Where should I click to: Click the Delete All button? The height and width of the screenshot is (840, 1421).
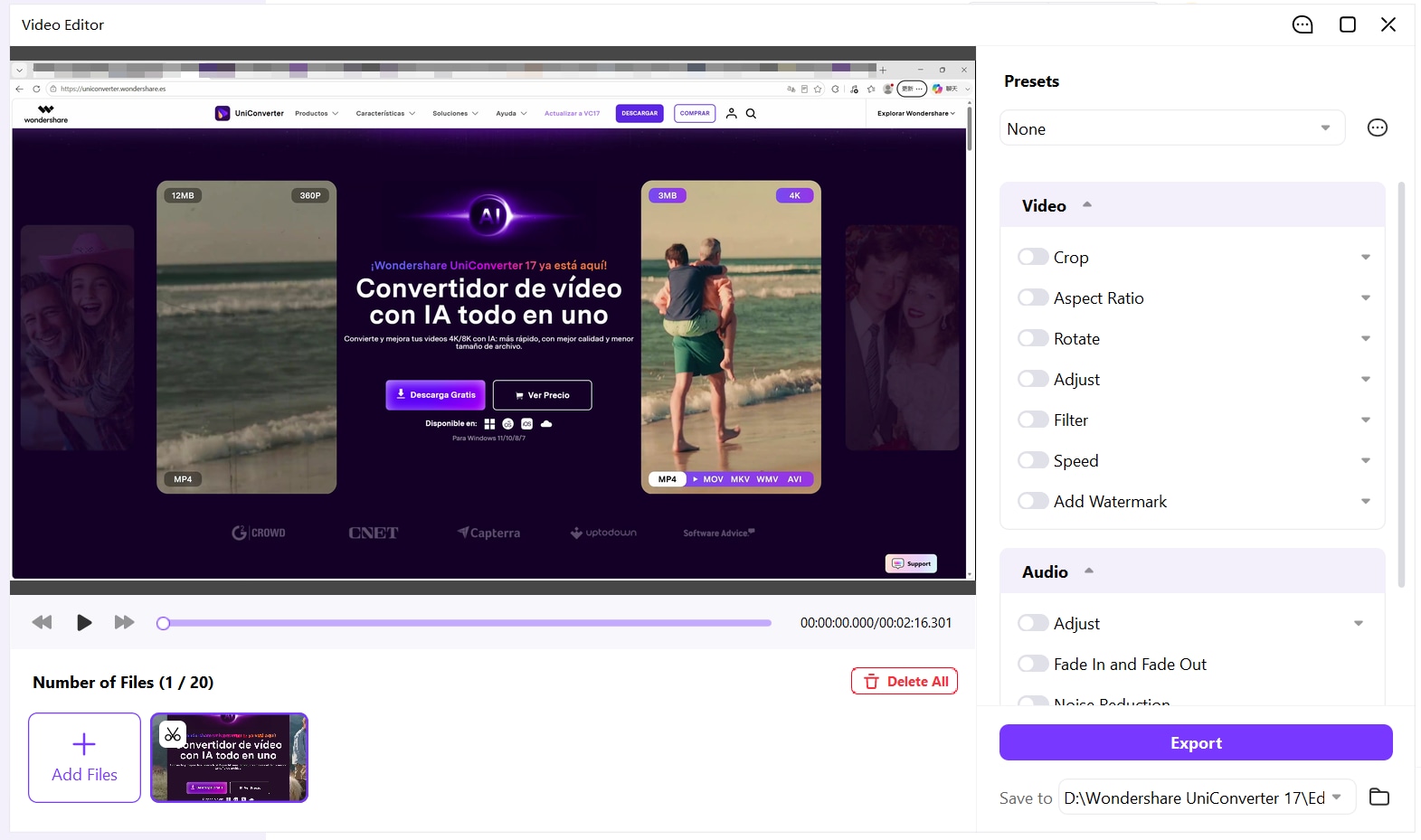(905, 681)
